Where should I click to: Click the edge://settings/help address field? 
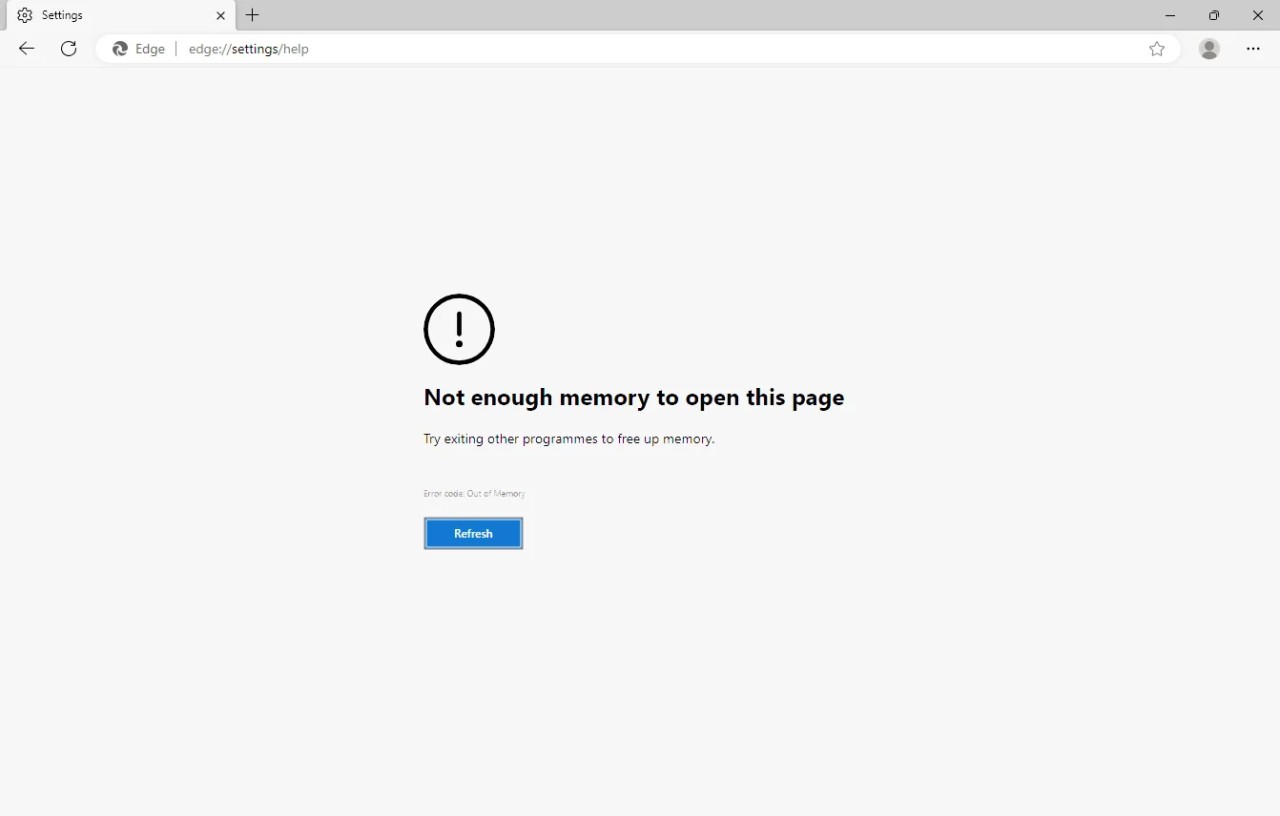coord(249,49)
